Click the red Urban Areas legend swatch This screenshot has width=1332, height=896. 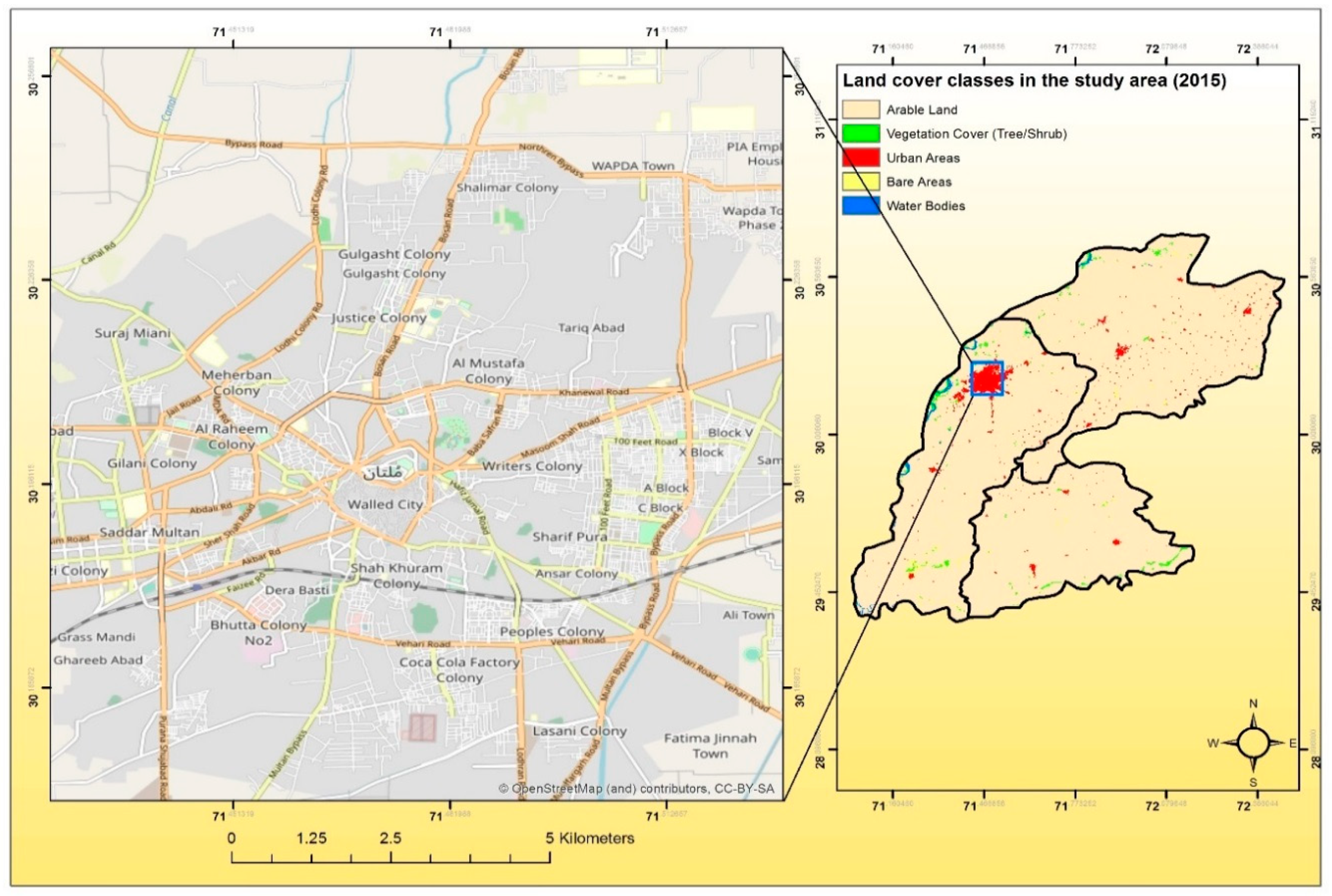click(x=860, y=157)
